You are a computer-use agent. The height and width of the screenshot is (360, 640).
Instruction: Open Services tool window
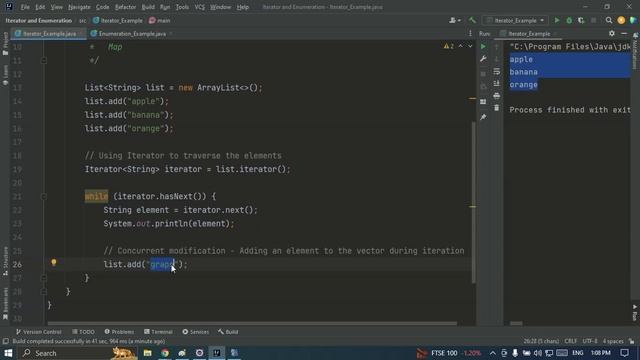pyautogui.click(x=196, y=332)
